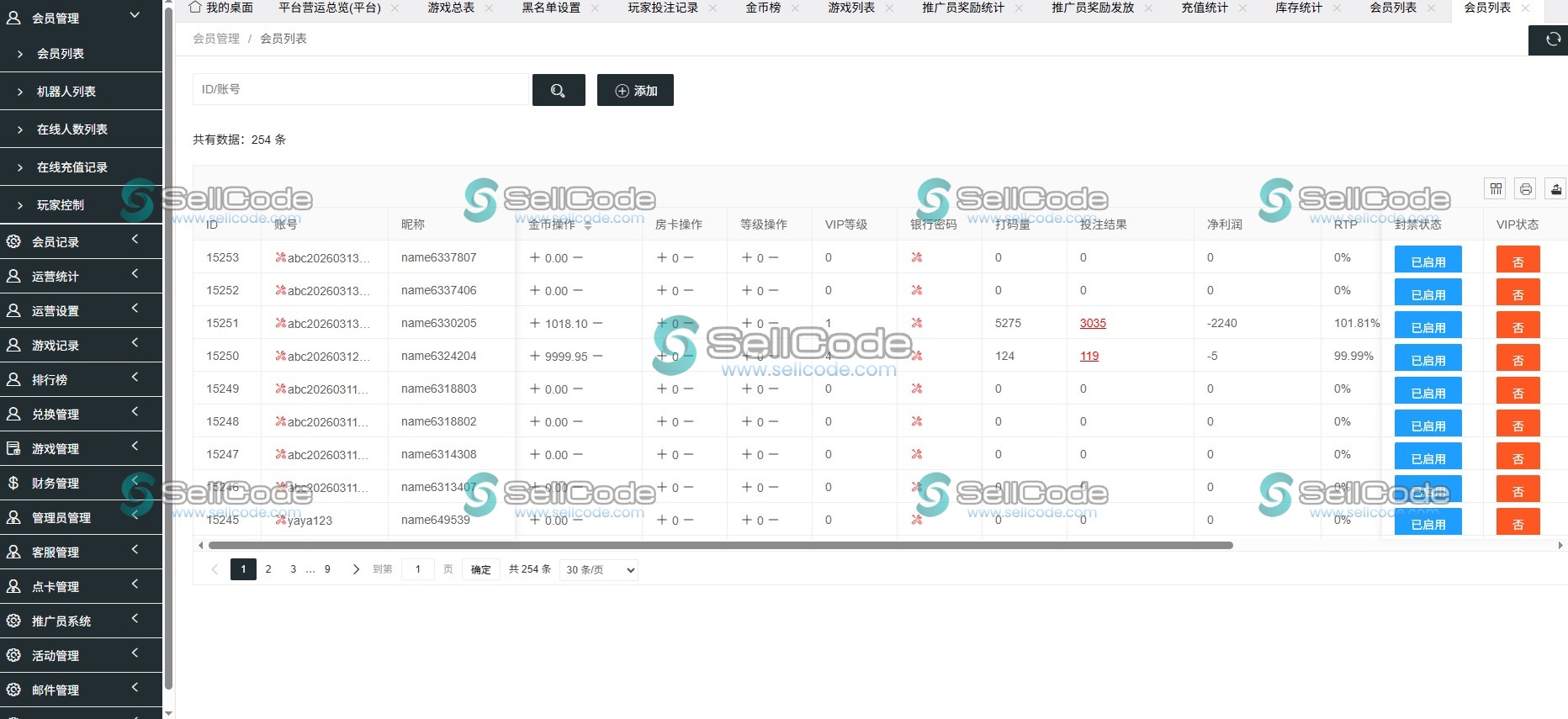Close the 玩家投注记录 tab

713,8
